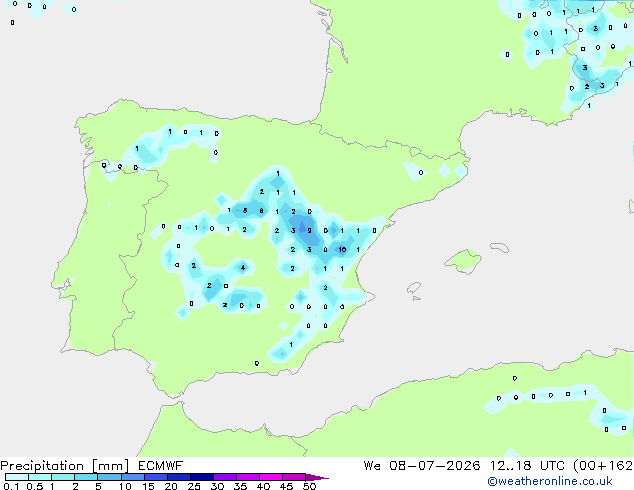
Task: Click the 0.1–0.5 mm legend color box
Action: pos(17,477)
